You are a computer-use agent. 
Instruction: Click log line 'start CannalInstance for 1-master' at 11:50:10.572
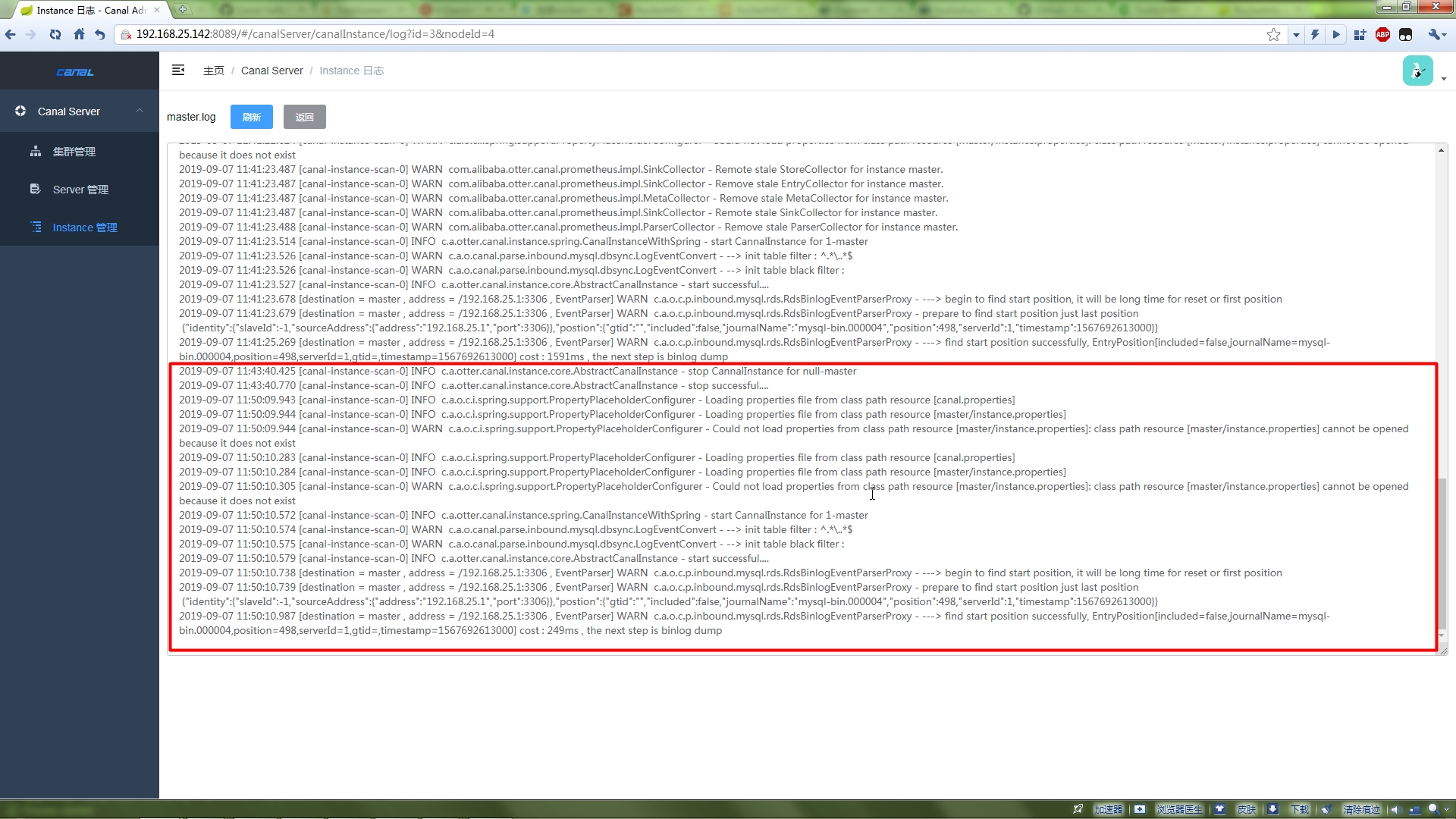pos(523,516)
